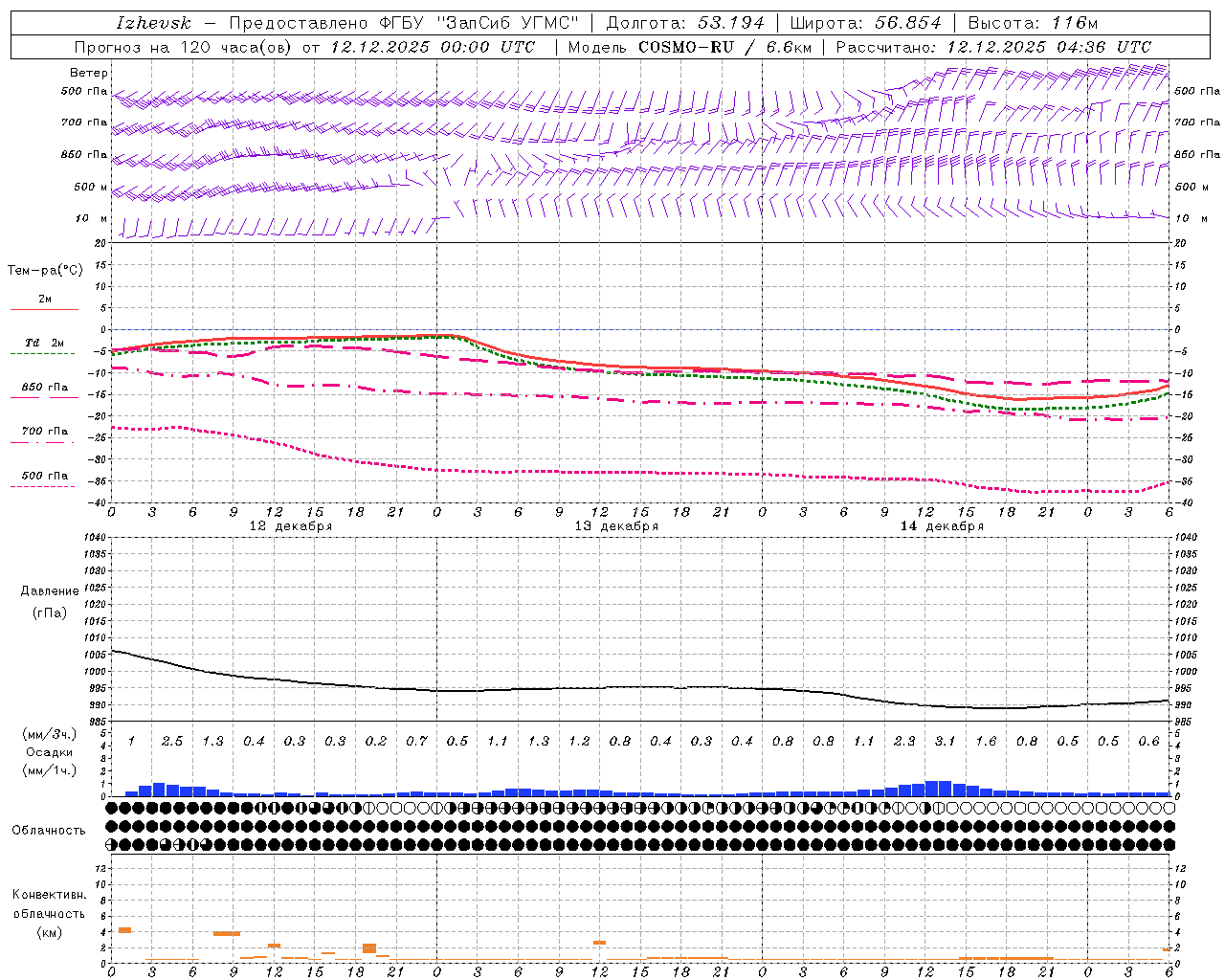The image size is (1225, 980).
Task: Select 'Модель COSMO-RU / 6.6км' text
Action: click(x=690, y=47)
